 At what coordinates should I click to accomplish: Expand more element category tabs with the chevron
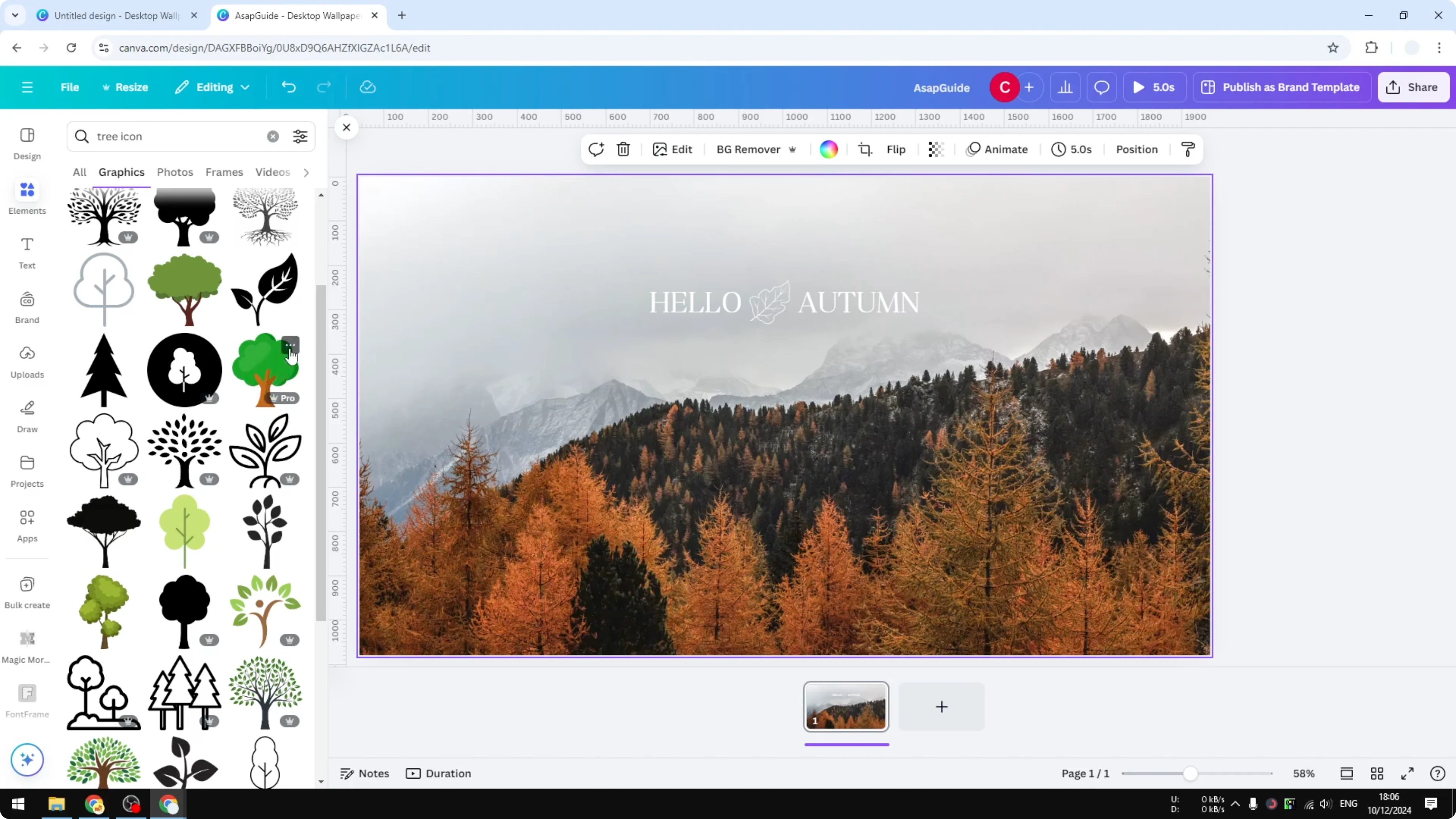(306, 173)
